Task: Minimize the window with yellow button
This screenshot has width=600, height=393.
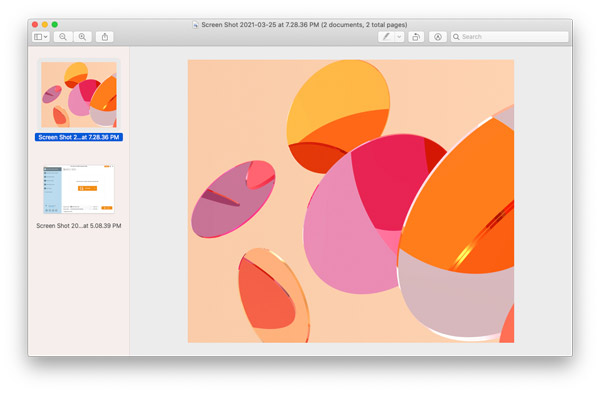Action: 45,24
